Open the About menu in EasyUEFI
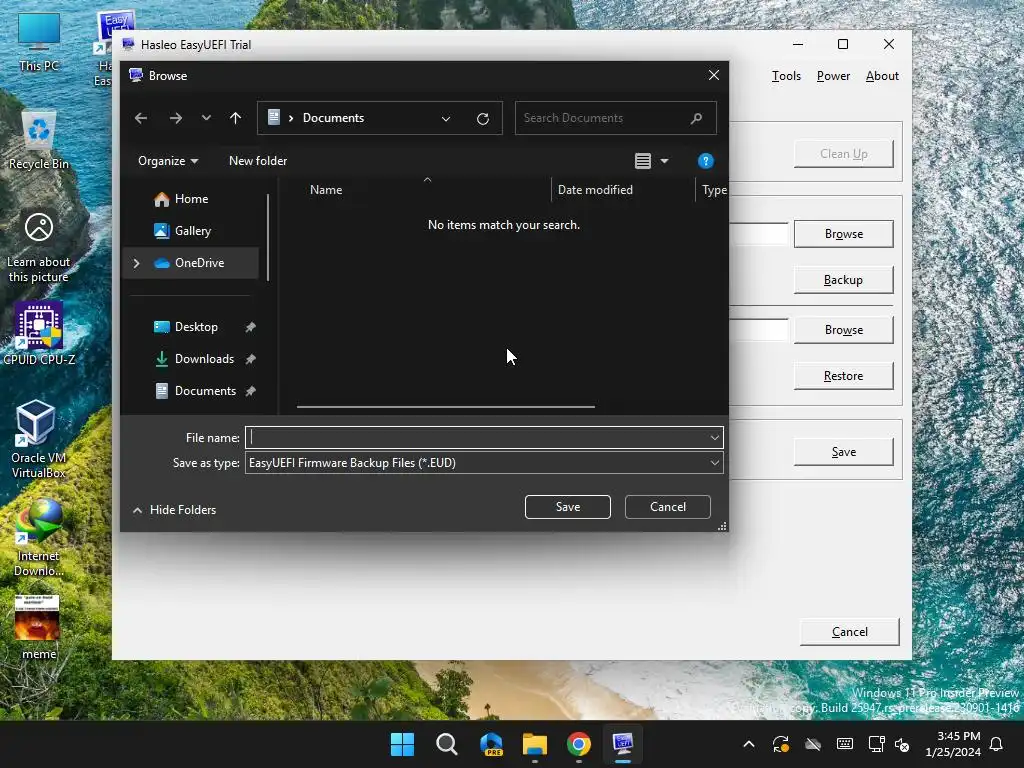The height and width of the screenshot is (768, 1024). tap(882, 76)
